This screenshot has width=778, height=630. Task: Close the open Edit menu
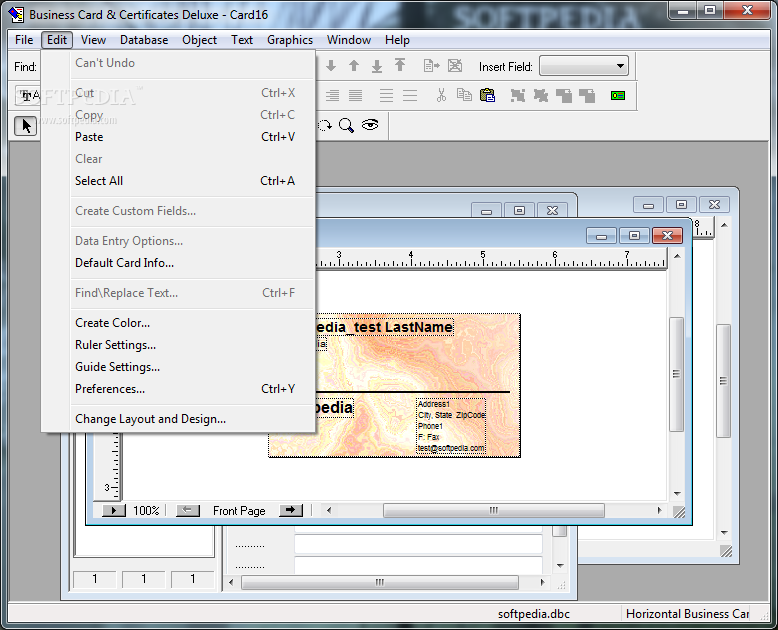pos(57,40)
